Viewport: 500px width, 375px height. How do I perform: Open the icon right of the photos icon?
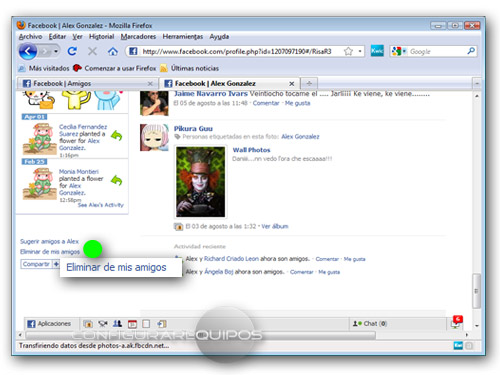103,323
